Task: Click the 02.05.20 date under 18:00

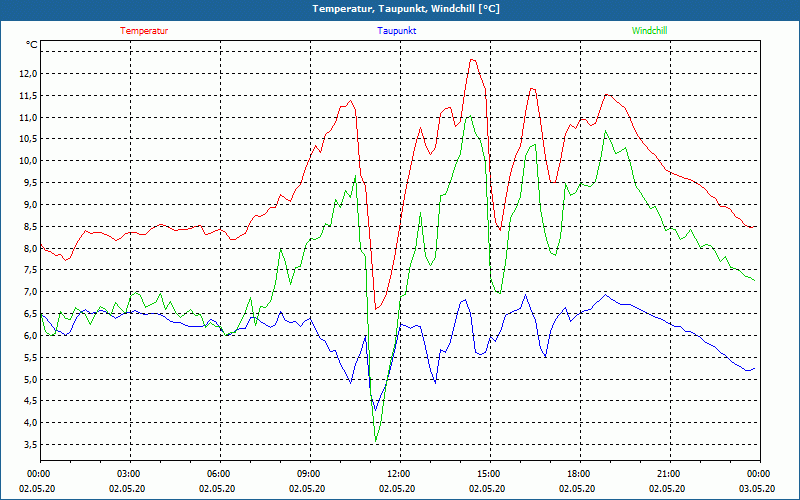Action: [577, 488]
